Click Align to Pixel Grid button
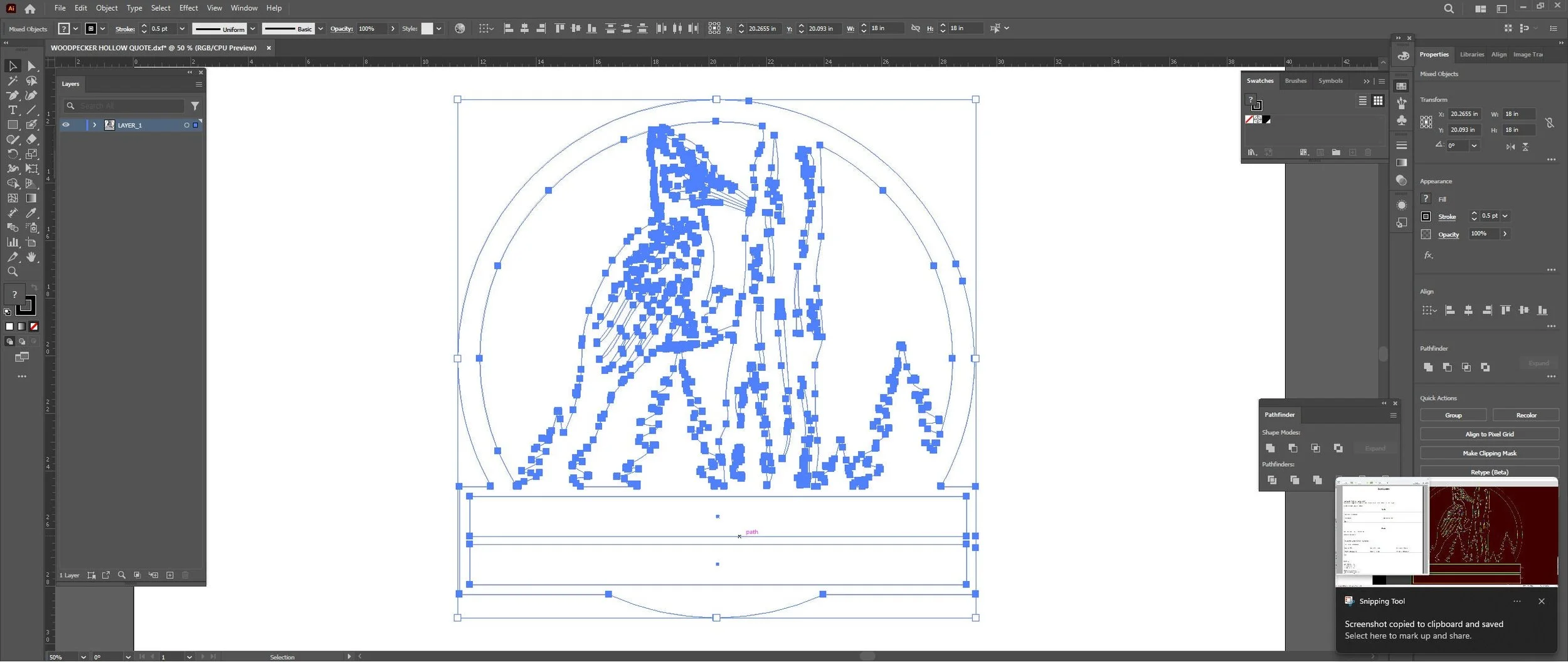This screenshot has width=1568, height=662. tap(1489, 434)
